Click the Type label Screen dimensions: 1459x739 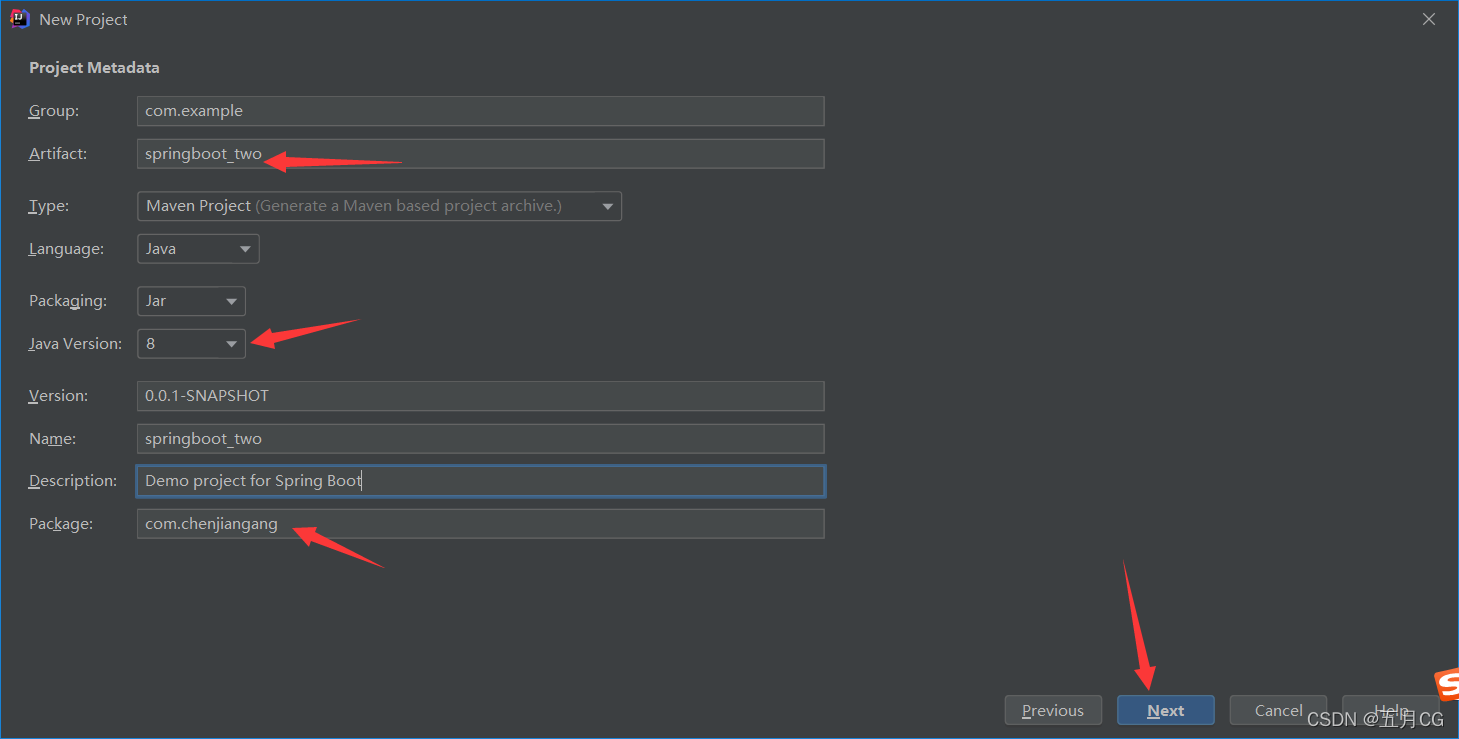pos(50,206)
